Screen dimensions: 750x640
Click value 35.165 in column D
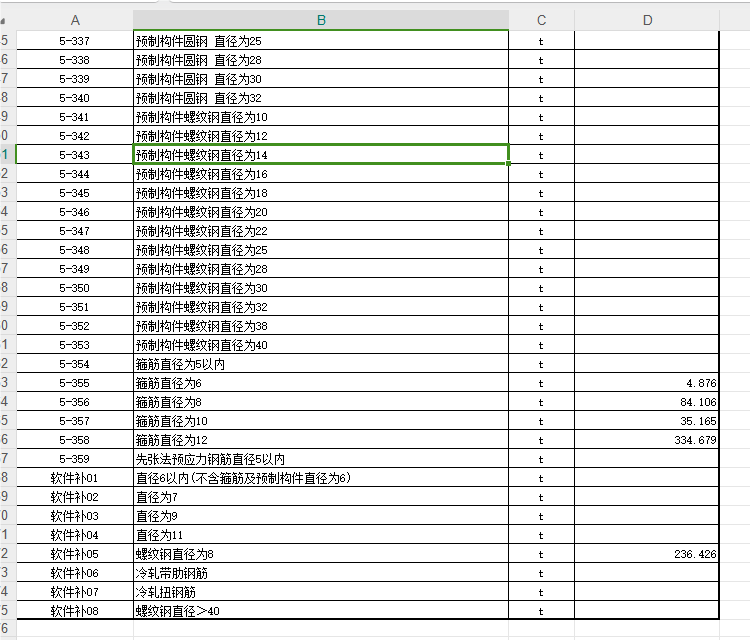point(698,421)
